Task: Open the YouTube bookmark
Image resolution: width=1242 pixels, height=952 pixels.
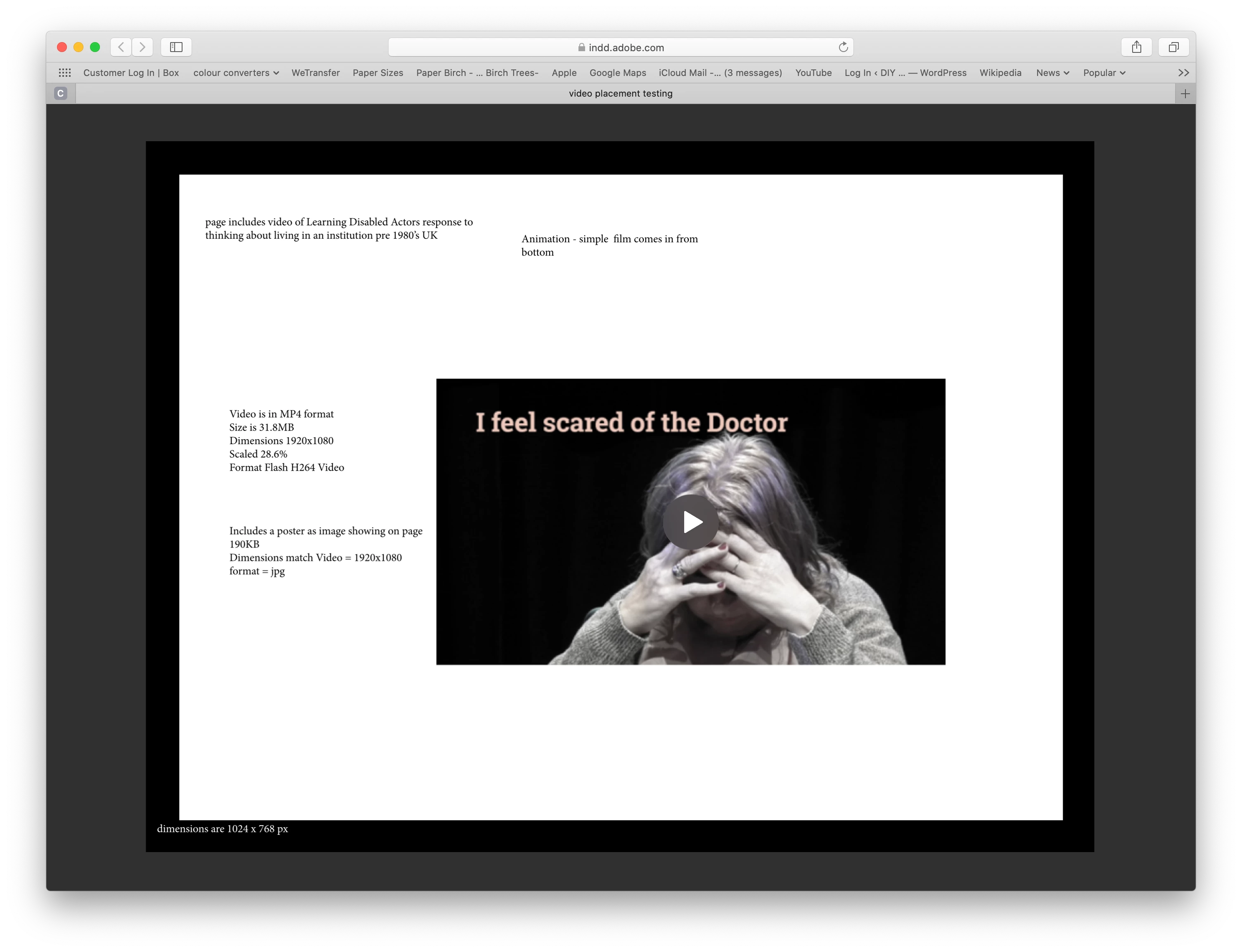Action: [813, 73]
